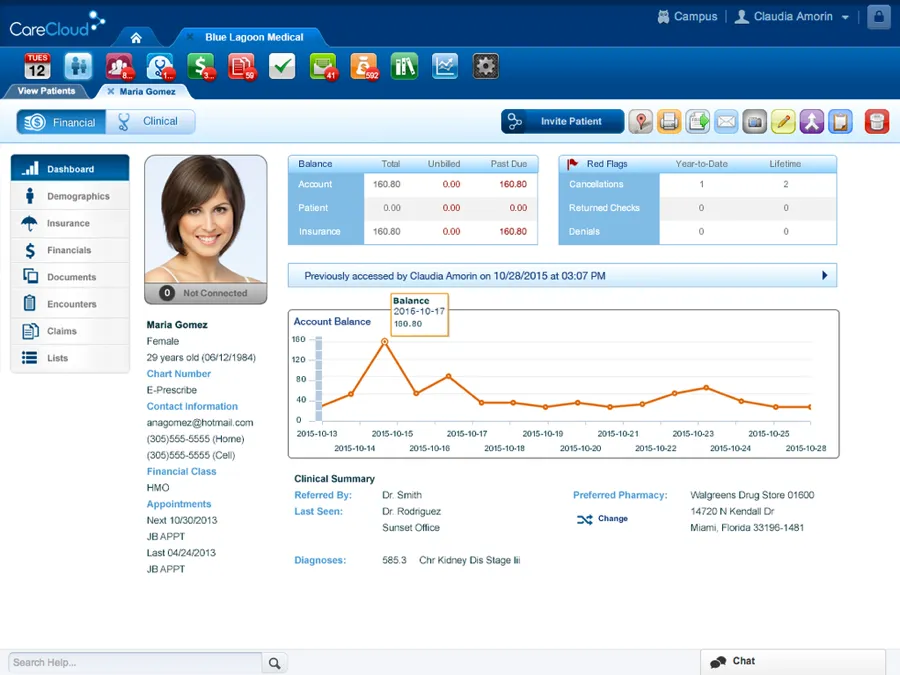Click the Chart Number link

179,374
